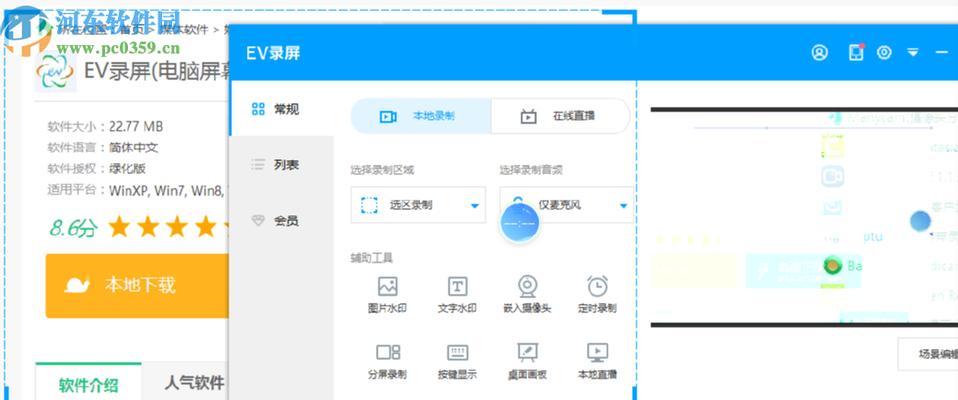Click the 图片水印 tool icon
Image resolution: width=958 pixels, height=400 pixels.
(x=387, y=286)
